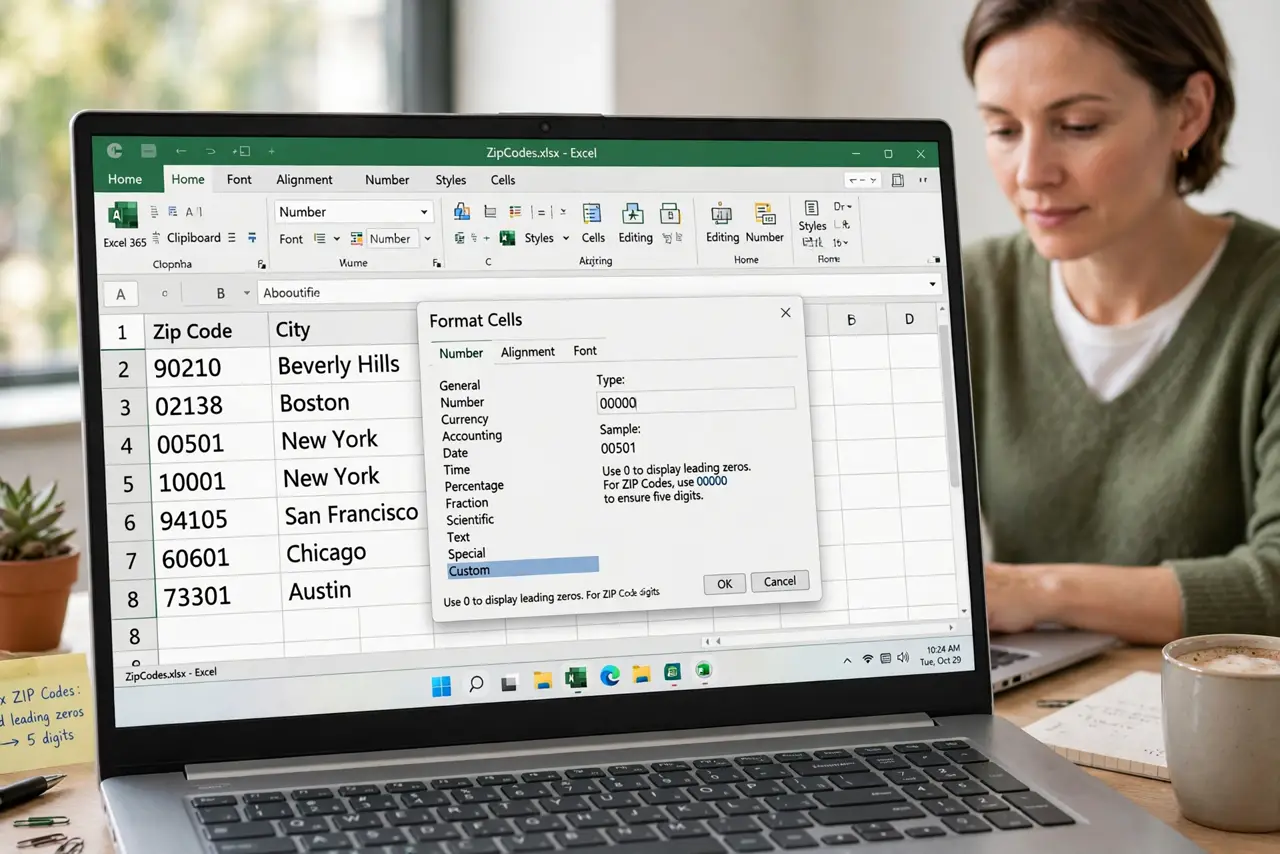Click the Excel icon on the taskbar
Screen dimensions: 1280x854
(x=576, y=679)
